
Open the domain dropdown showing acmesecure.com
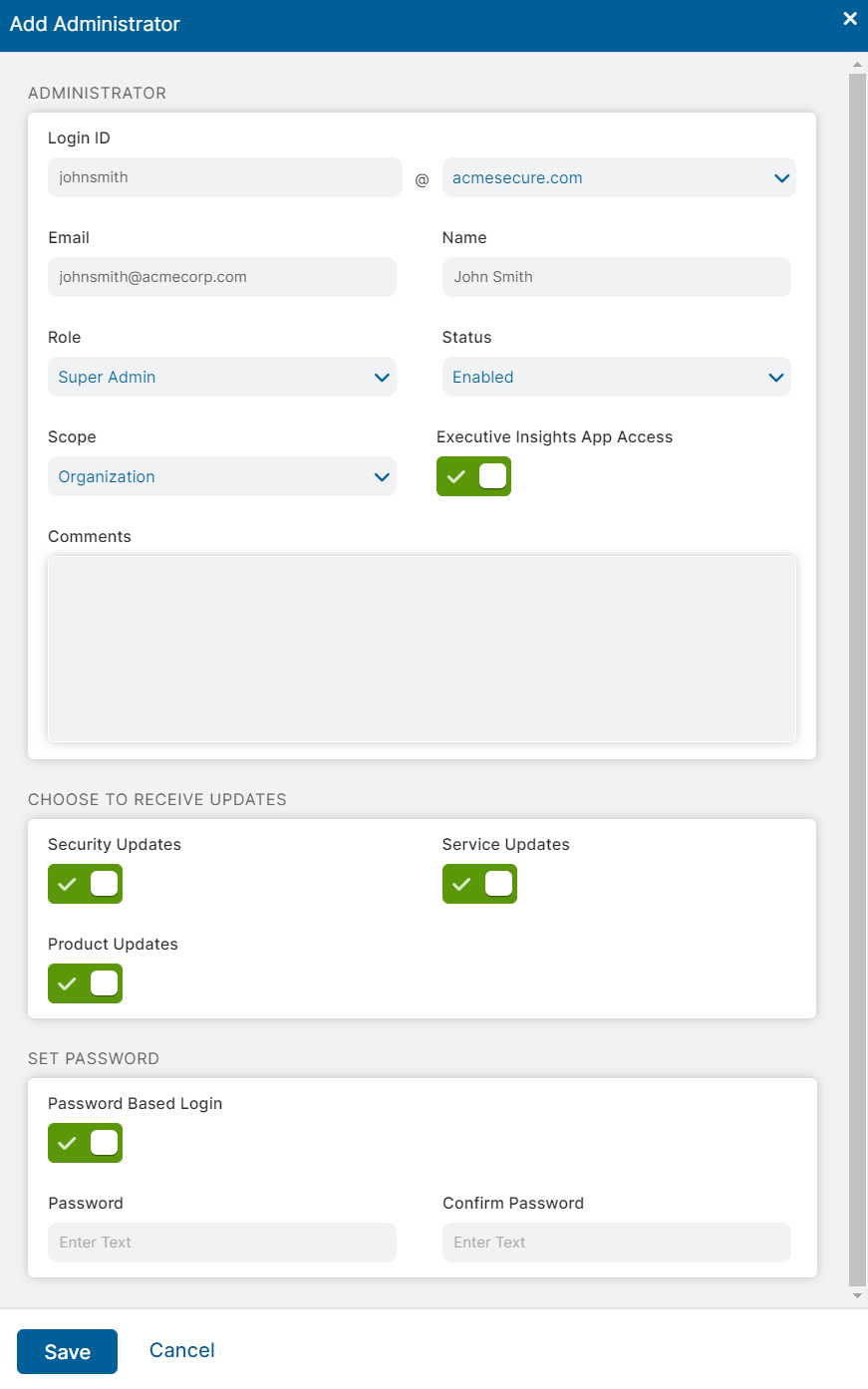click(x=618, y=177)
